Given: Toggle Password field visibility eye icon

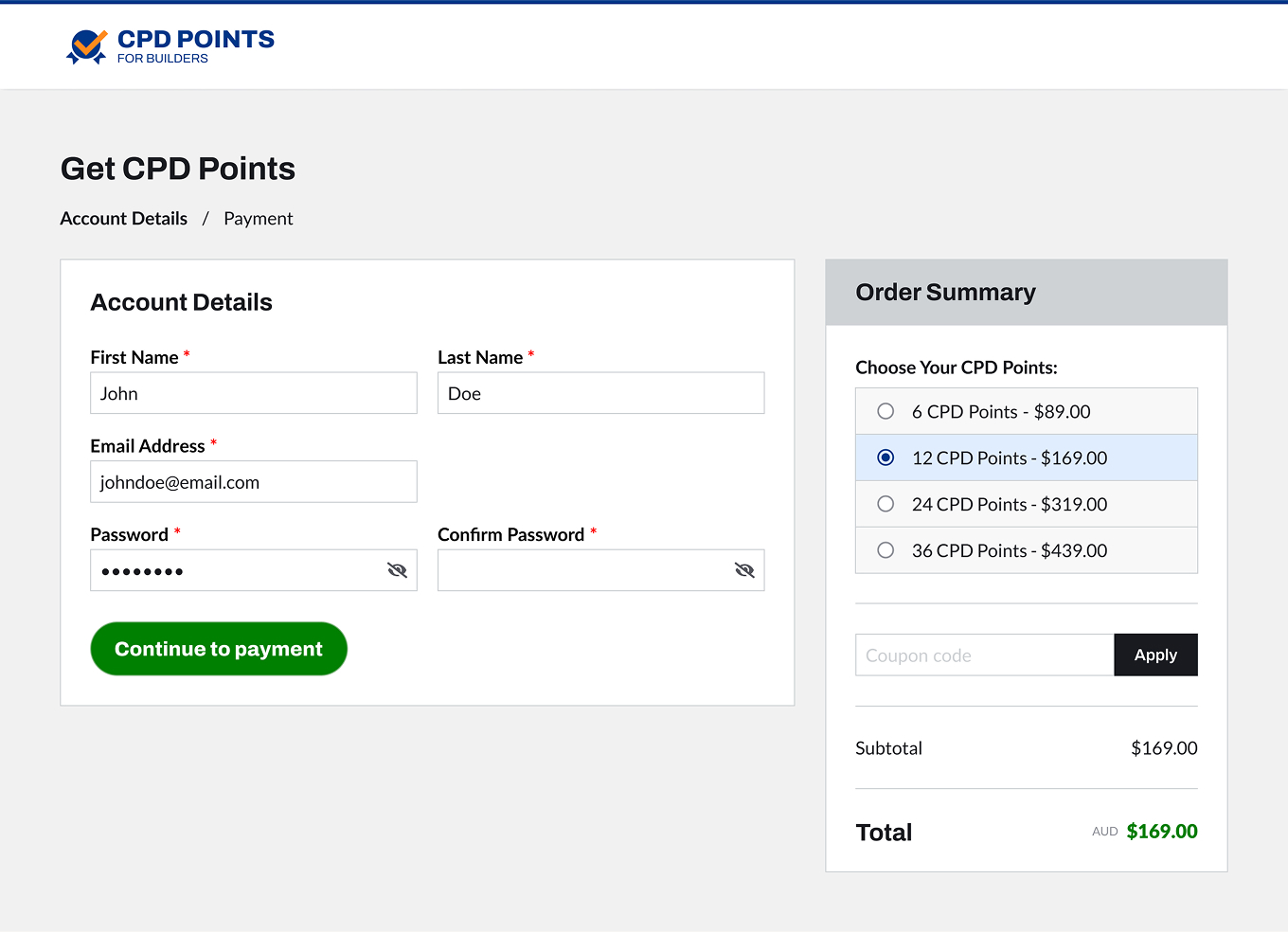Looking at the screenshot, I should point(398,570).
